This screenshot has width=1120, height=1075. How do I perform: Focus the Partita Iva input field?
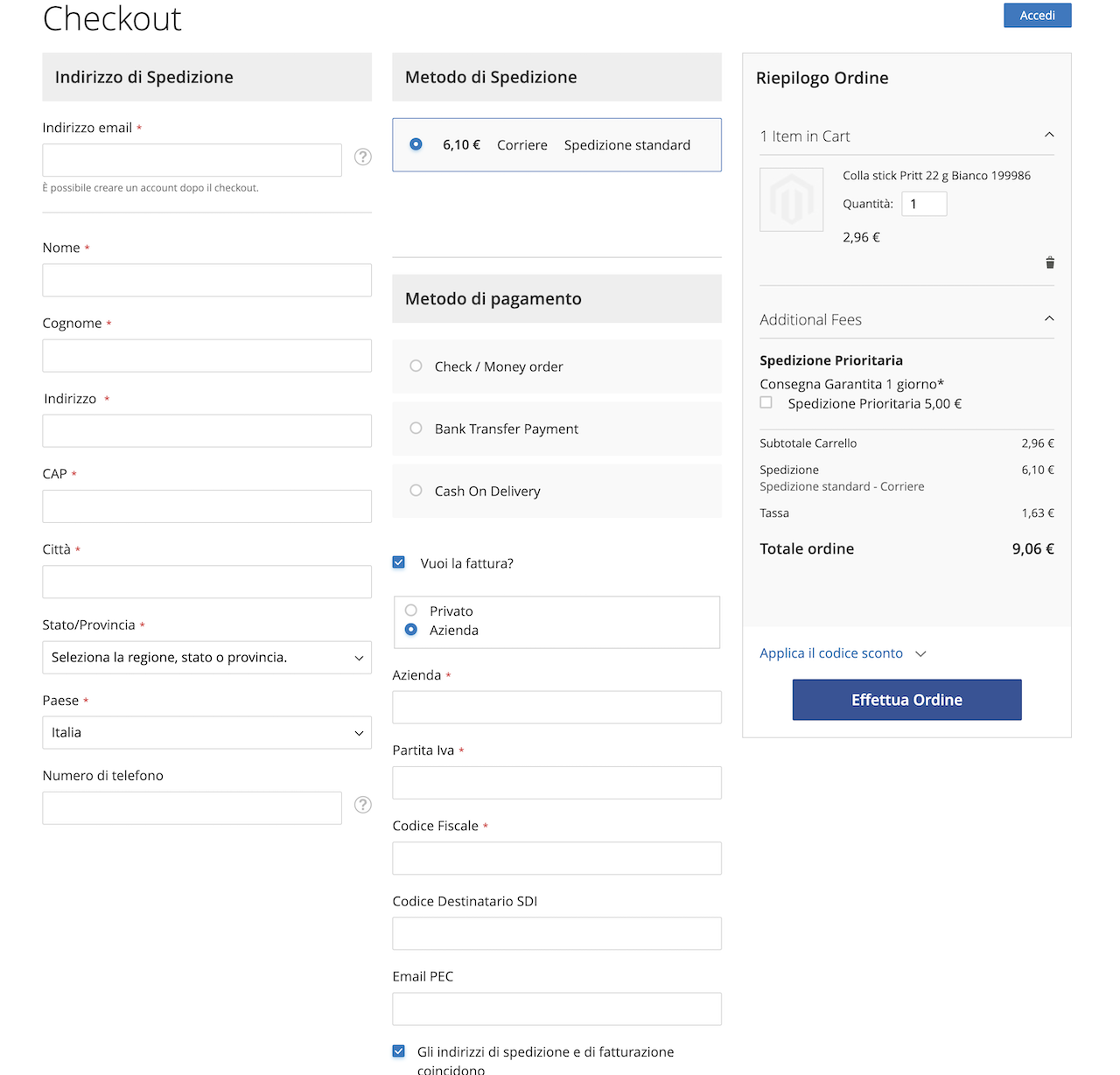click(x=556, y=783)
